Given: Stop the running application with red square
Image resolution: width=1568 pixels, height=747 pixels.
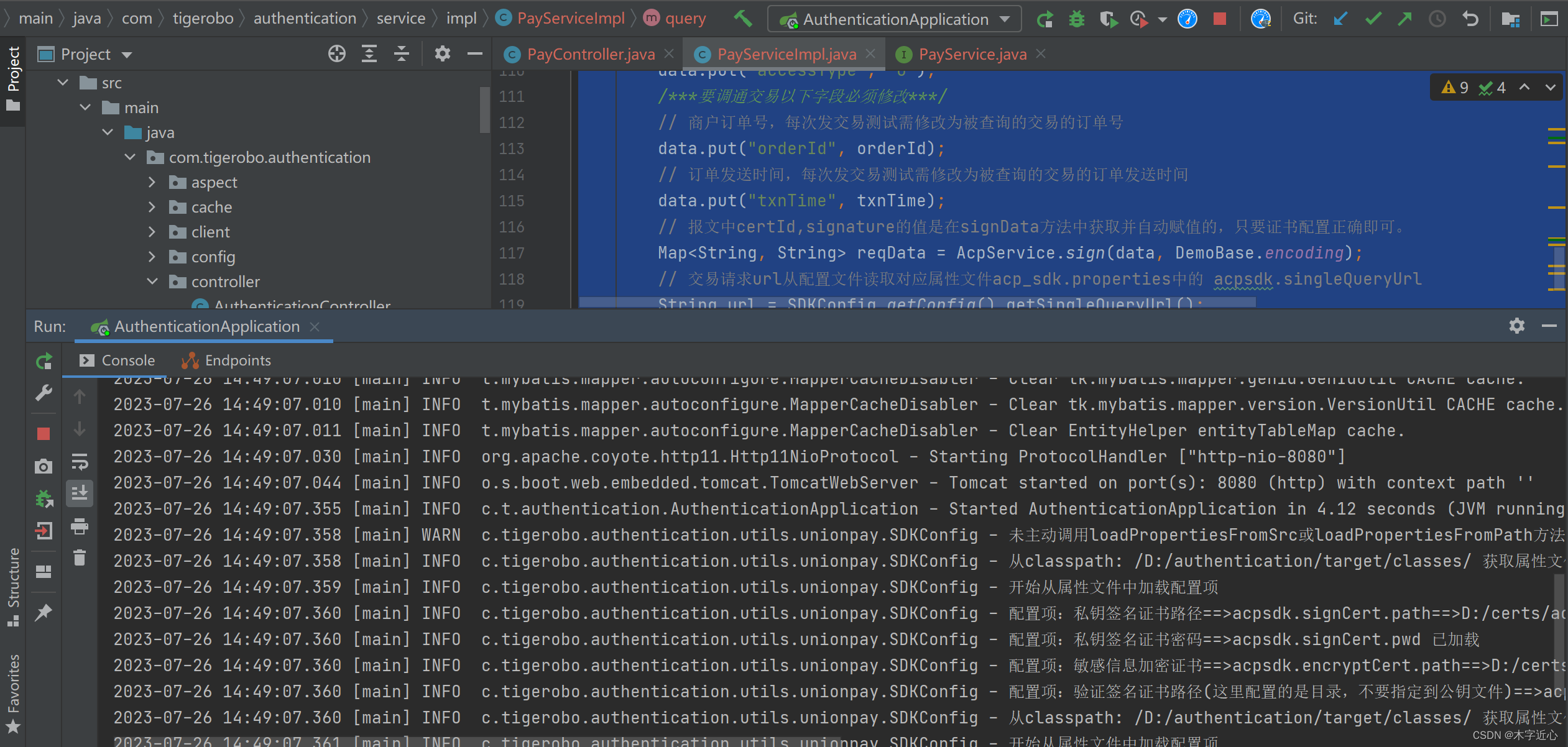Looking at the screenshot, I should (x=1219, y=19).
